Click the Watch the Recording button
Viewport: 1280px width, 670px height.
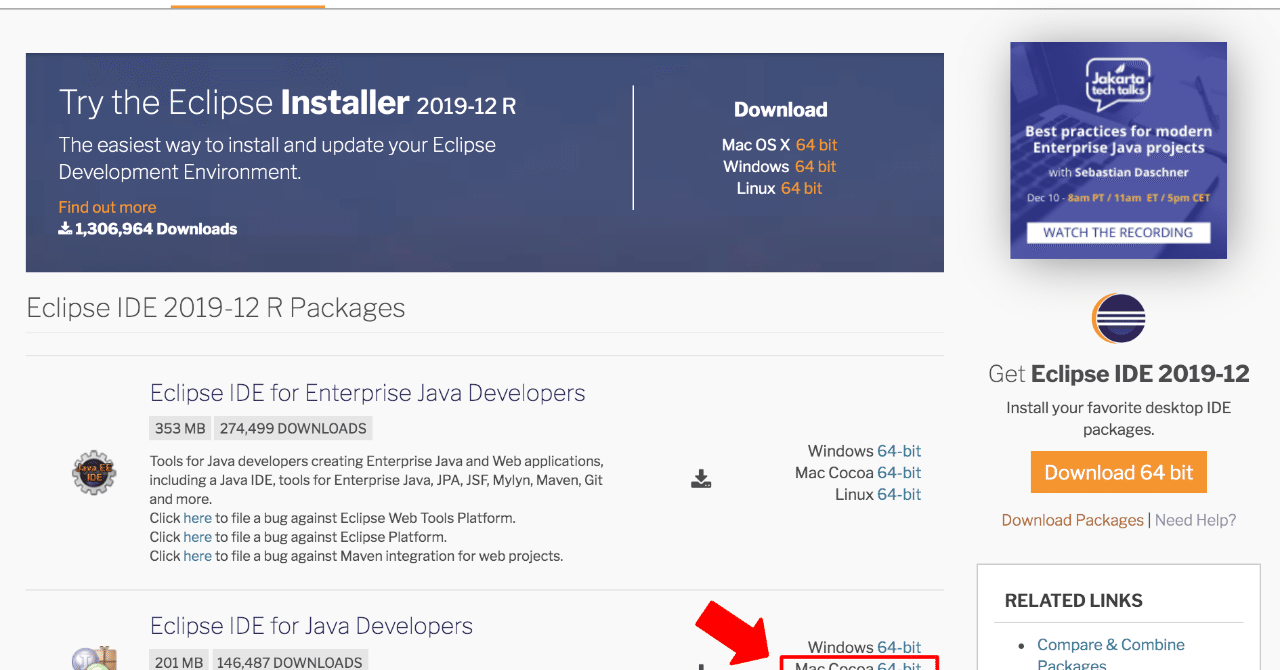point(1118,232)
